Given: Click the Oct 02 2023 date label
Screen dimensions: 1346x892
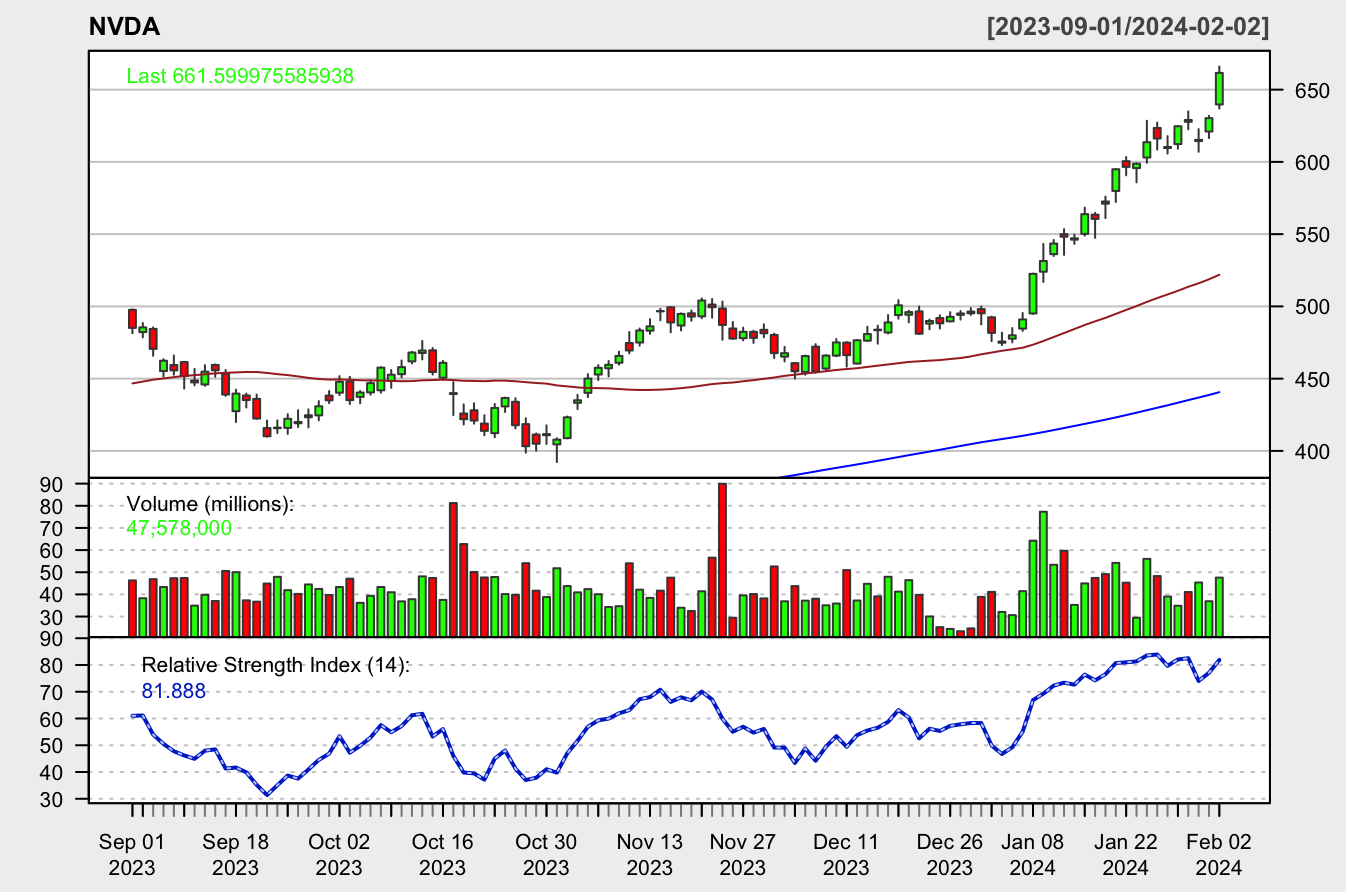Looking at the screenshot, I should coord(340,853).
